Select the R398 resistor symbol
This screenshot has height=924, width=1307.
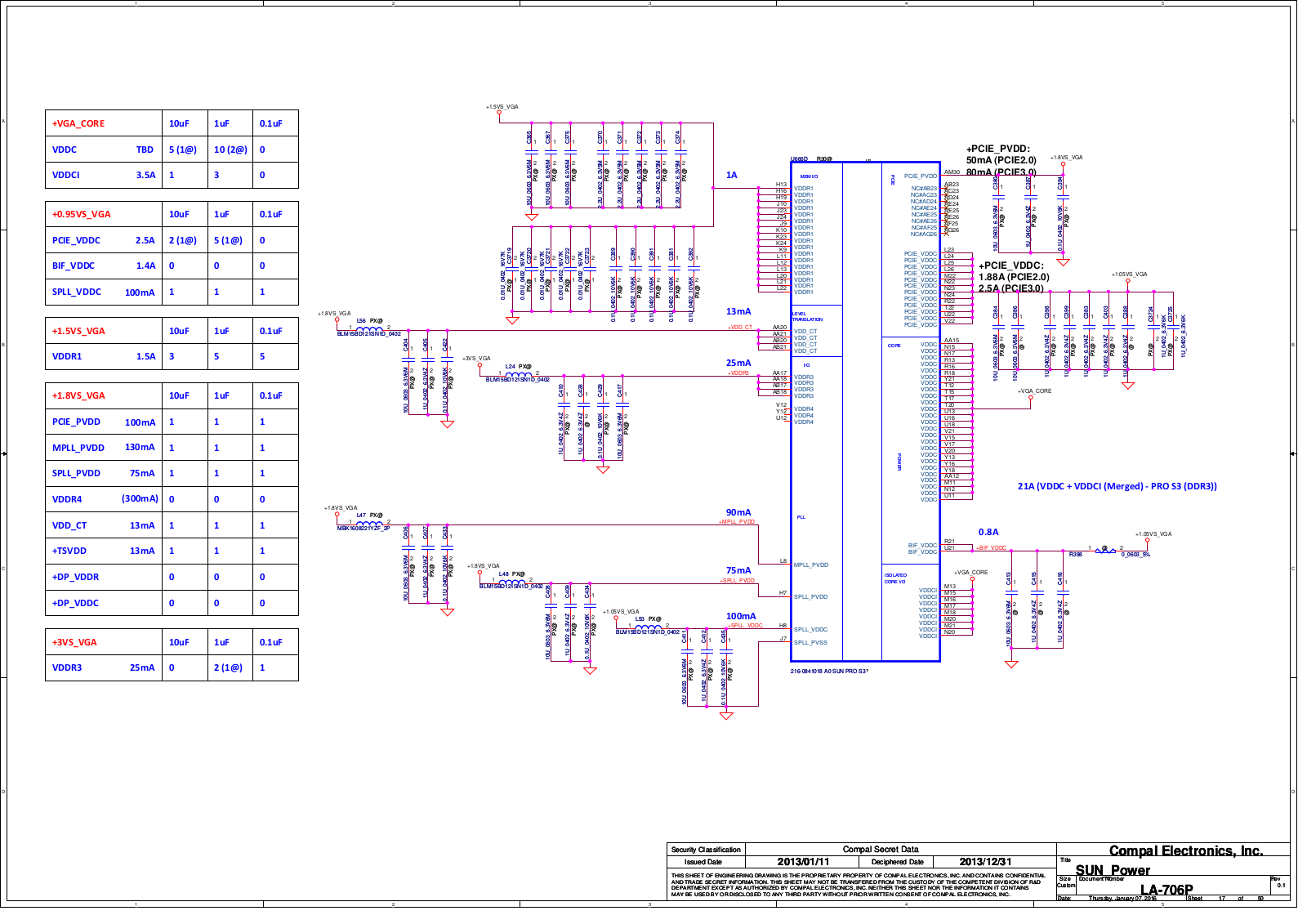pyautogui.click(x=1104, y=551)
